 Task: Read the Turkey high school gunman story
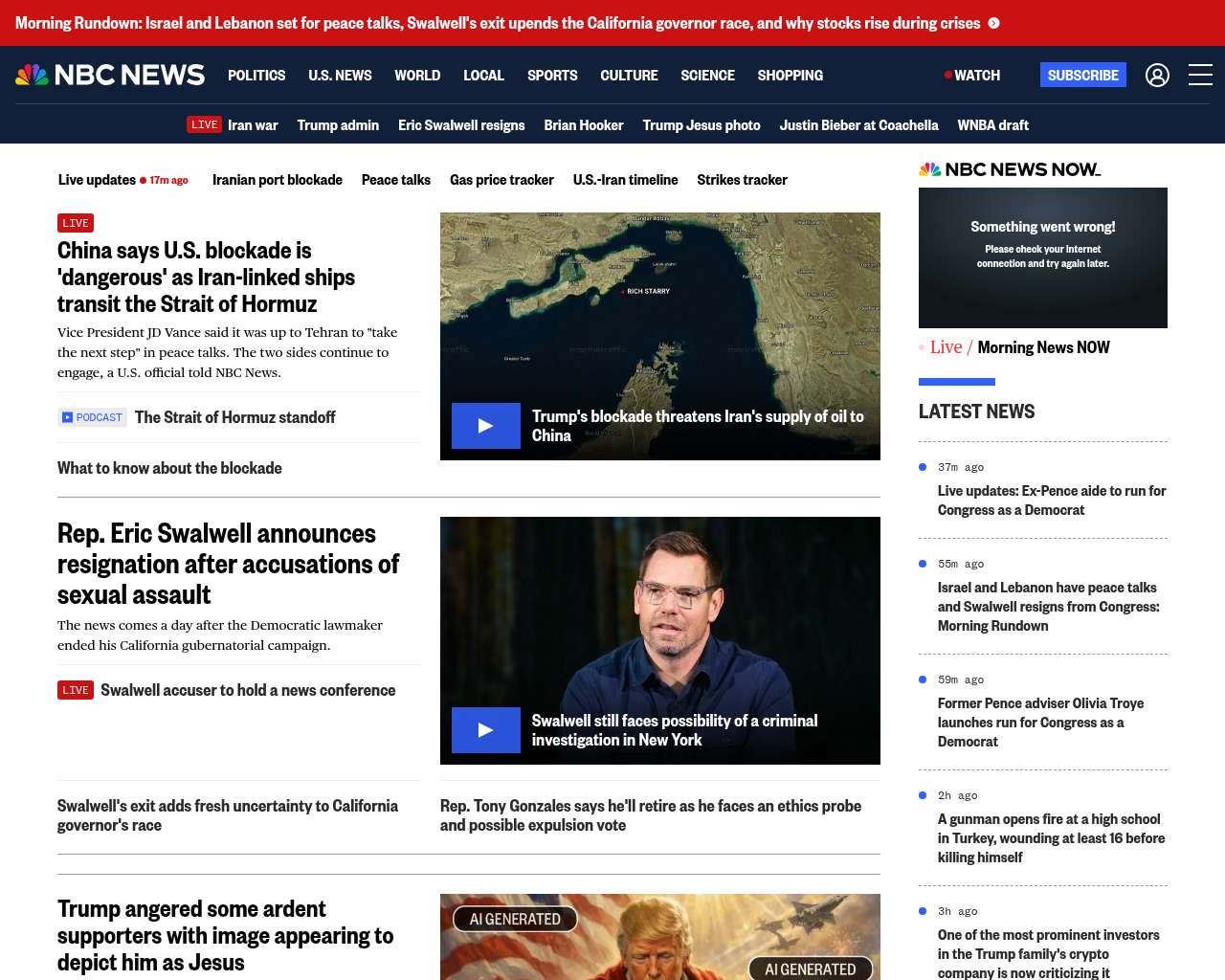pos(1051,838)
